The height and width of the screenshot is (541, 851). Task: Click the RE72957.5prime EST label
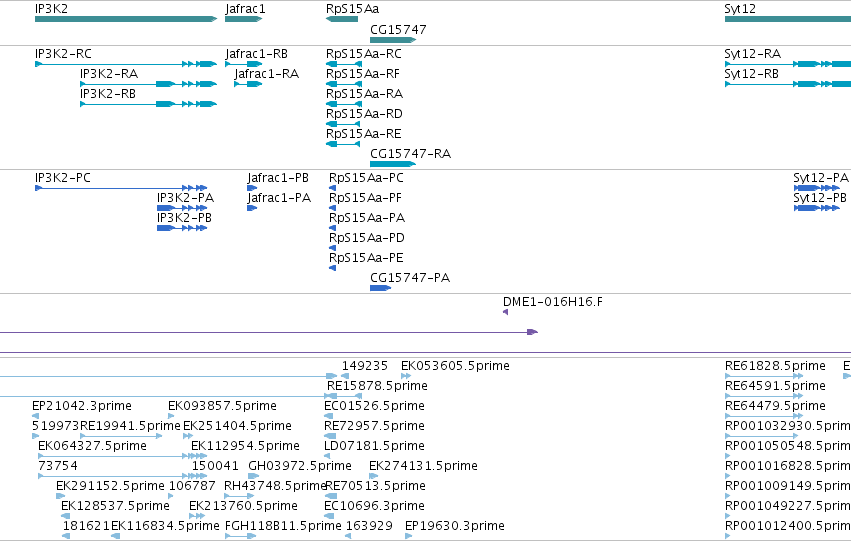click(374, 426)
